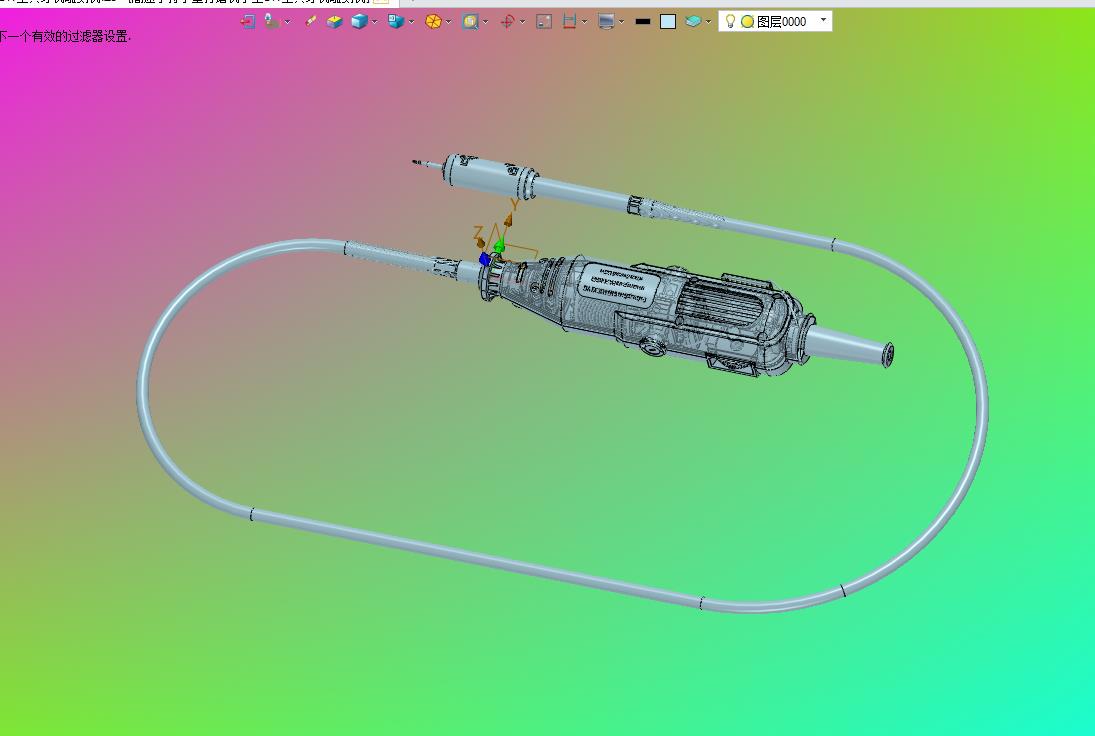Click the zoom window magnifier icon

[x=470, y=22]
